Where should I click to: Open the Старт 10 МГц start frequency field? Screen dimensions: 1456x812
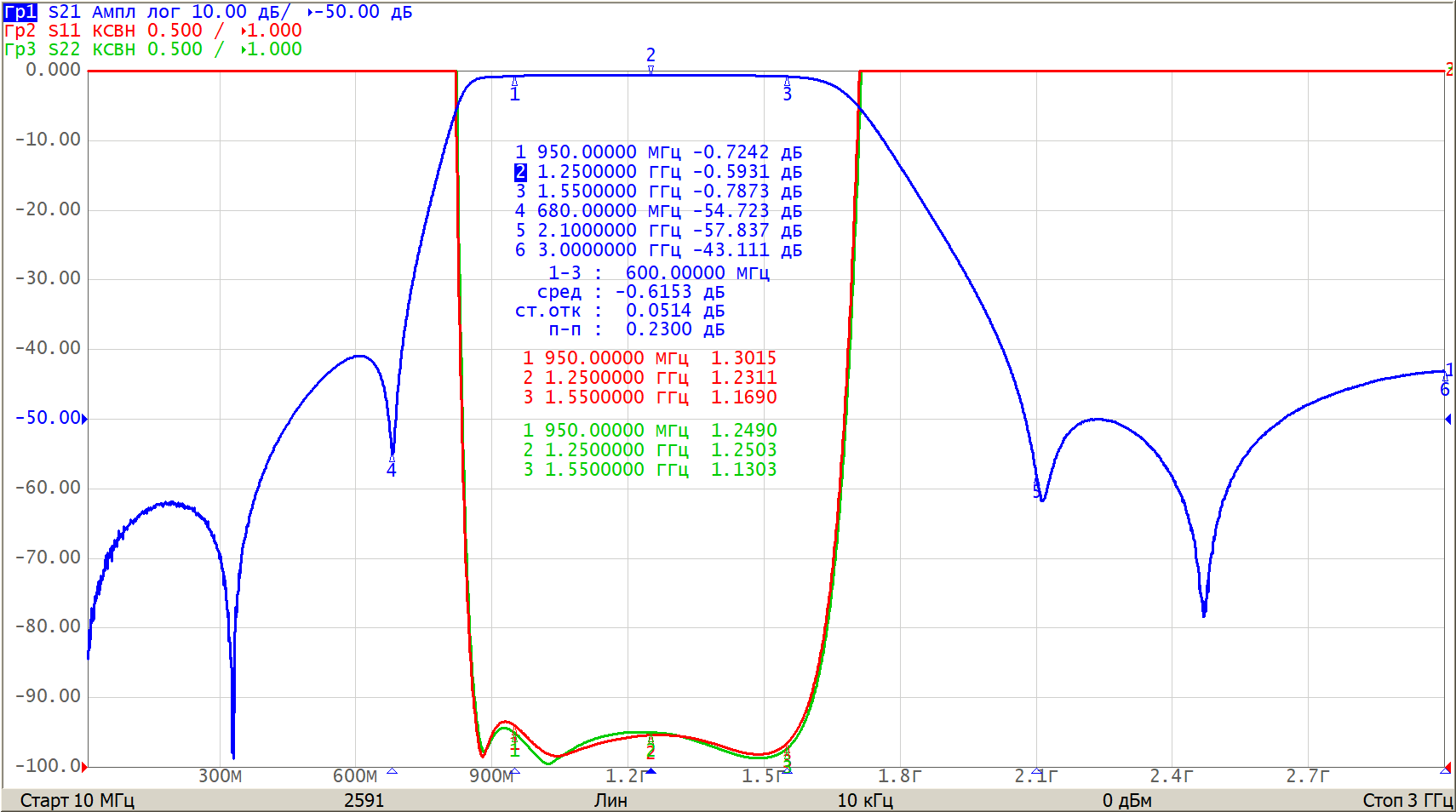click(x=77, y=800)
